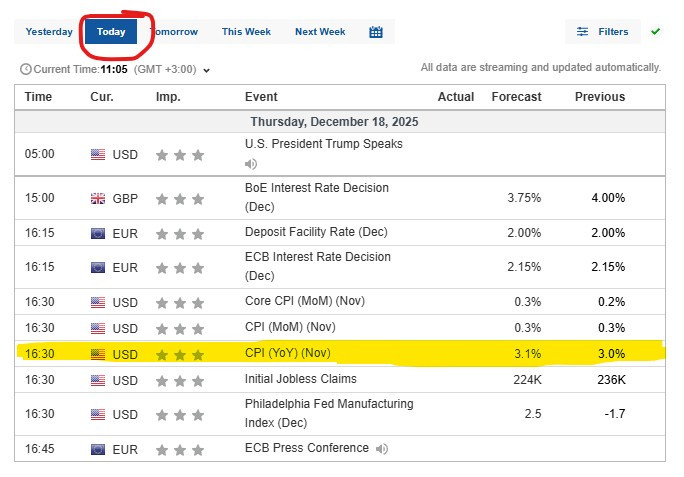Open the Filters button
This screenshot has height=477, width=684.
click(x=603, y=31)
